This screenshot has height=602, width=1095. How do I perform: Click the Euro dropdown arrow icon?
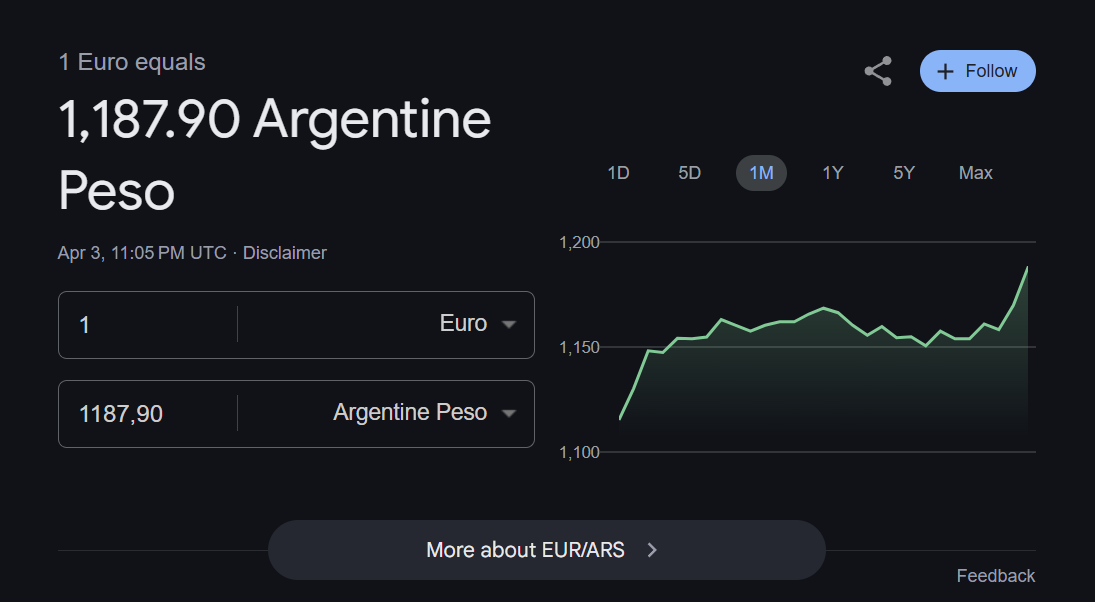(x=508, y=325)
